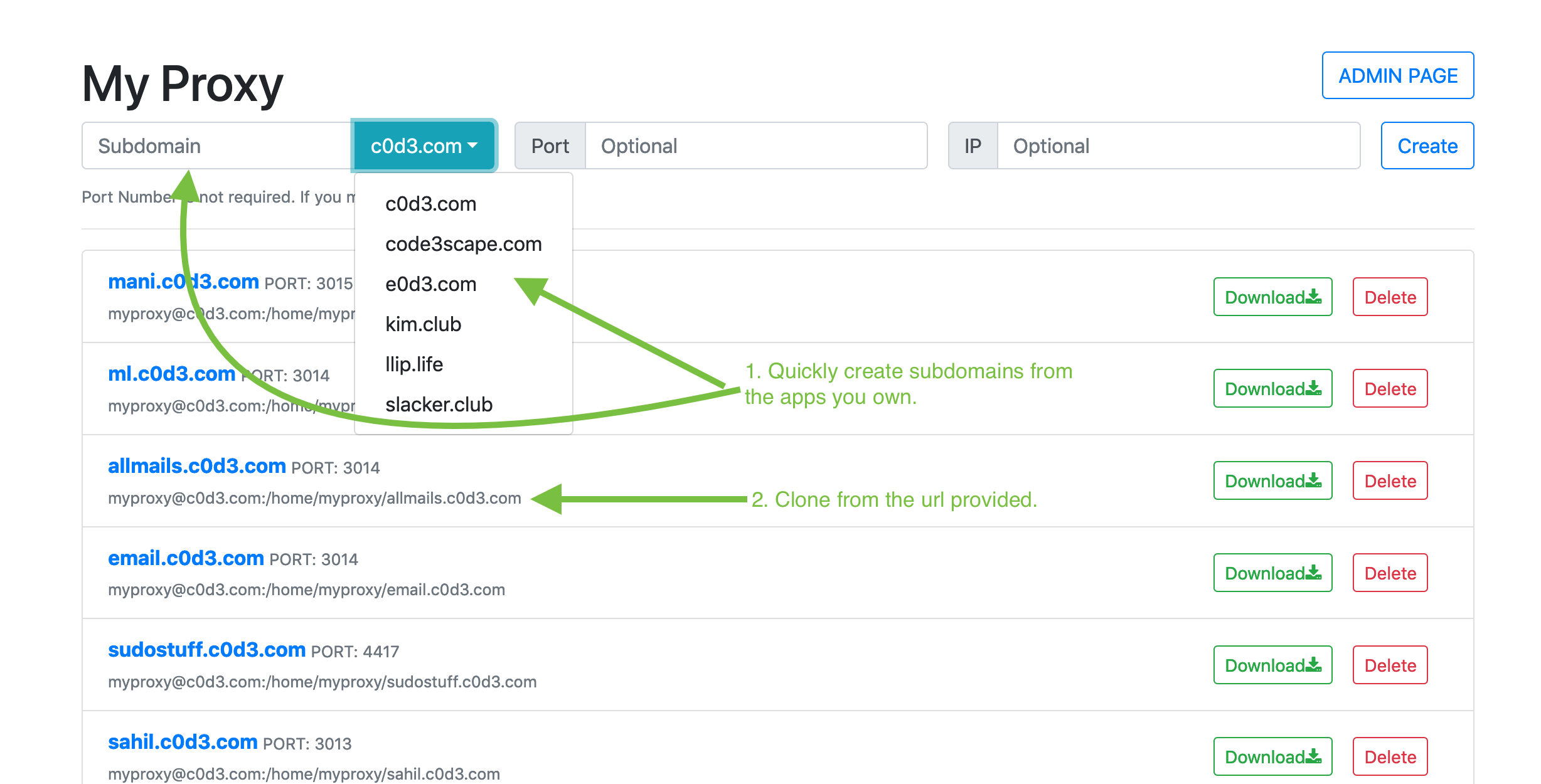1541x784 pixels.
Task: Select code3scape.com from domain list
Action: click(463, 244)
